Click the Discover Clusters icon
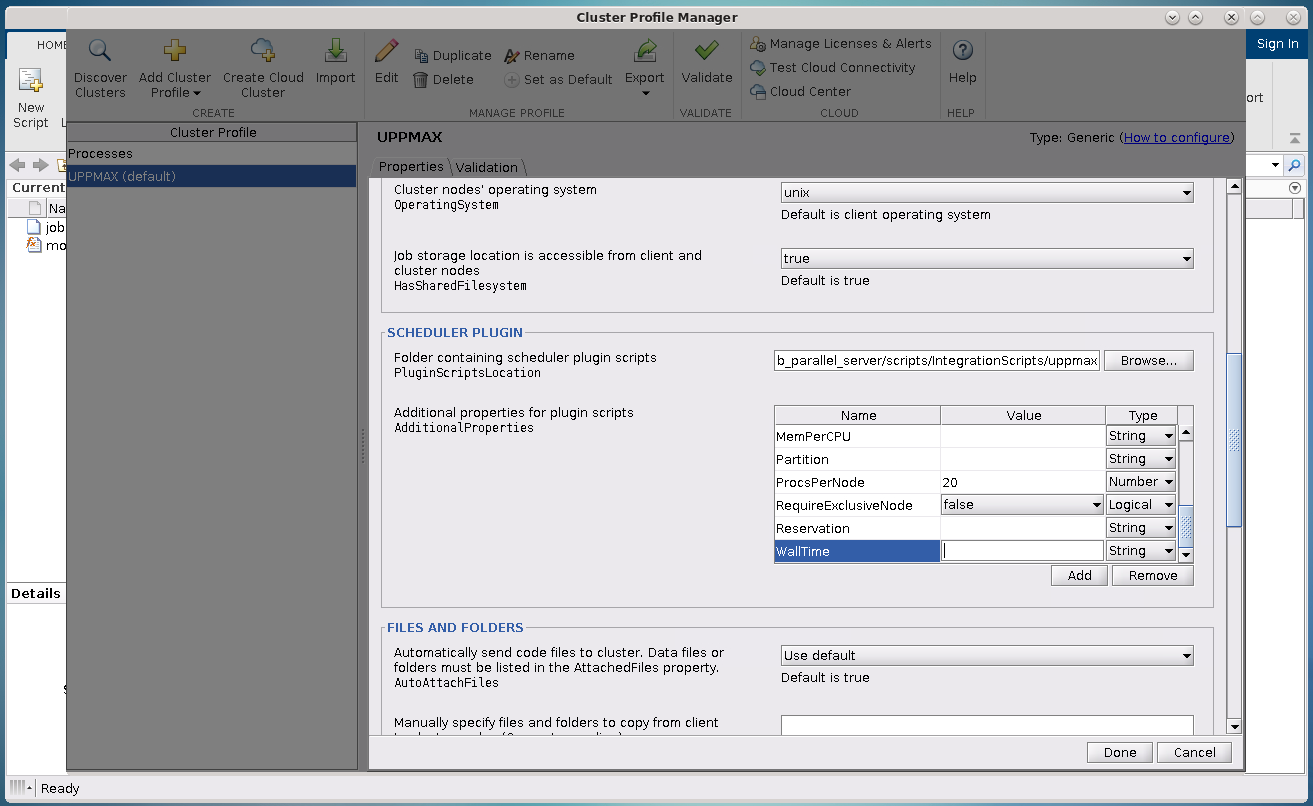 [x=100, y=51]
